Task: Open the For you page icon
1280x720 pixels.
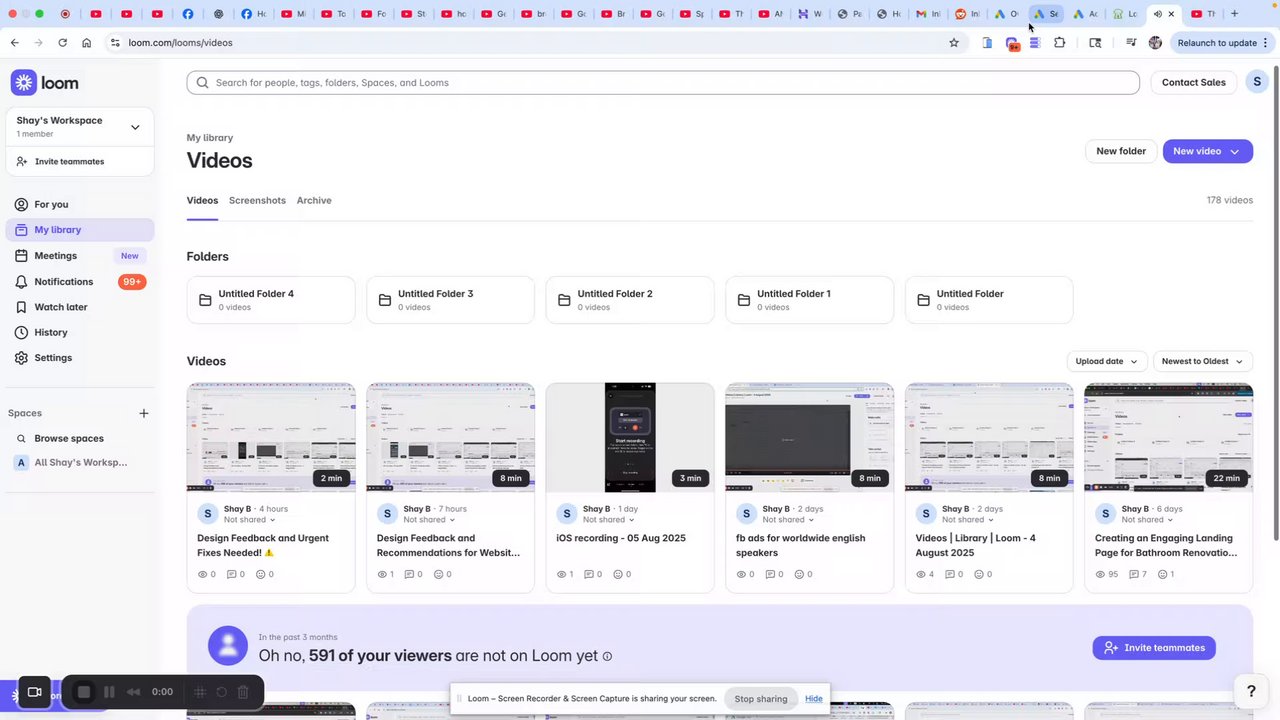Action: (x=21, y=204)
